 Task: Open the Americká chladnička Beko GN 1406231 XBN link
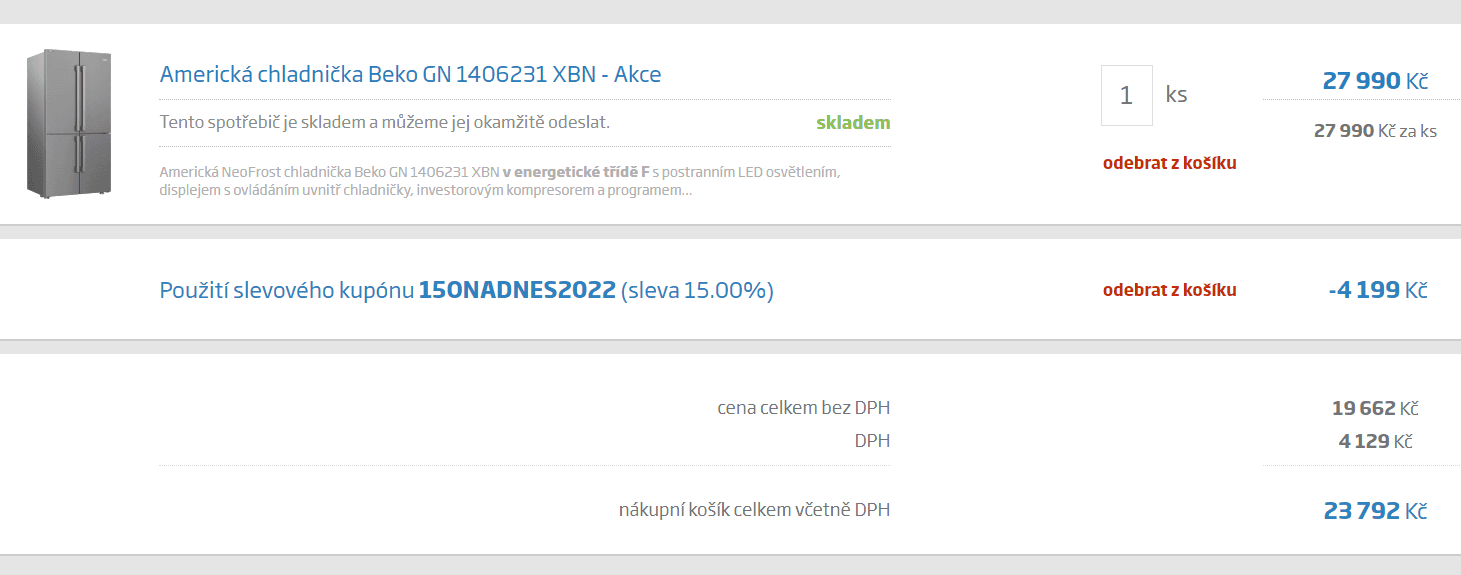tap(410, 74)
